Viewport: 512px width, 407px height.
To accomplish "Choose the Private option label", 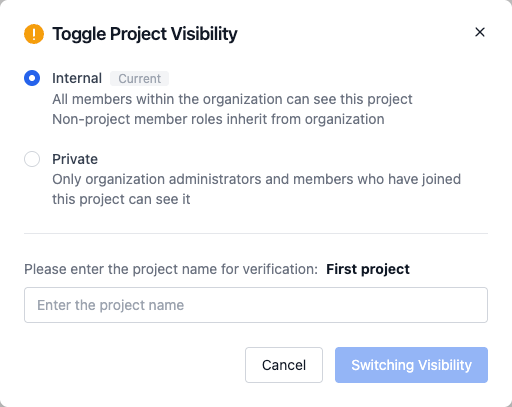I will pos(75,159).
